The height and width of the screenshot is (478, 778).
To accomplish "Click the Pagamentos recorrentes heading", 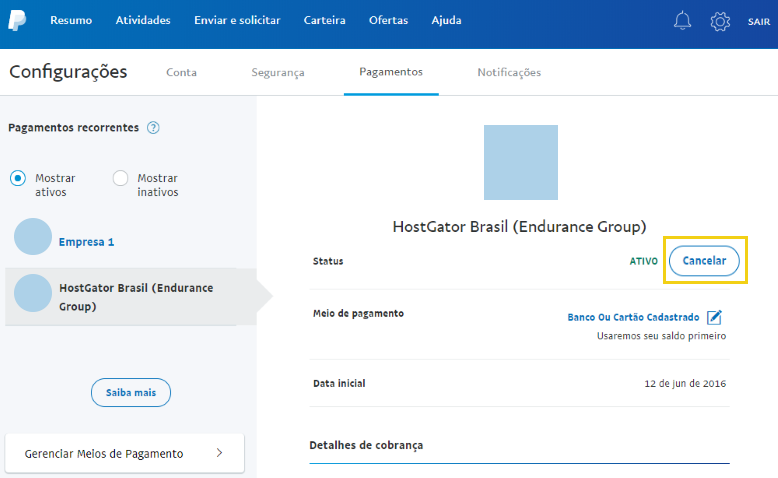I will (x=73, y=128).
